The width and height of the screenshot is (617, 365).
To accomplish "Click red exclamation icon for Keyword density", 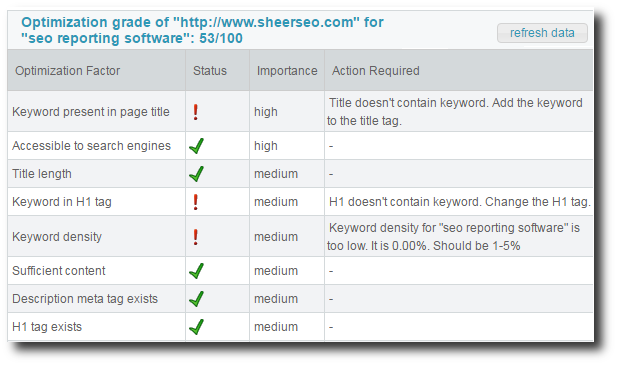I will click(196, 237).
